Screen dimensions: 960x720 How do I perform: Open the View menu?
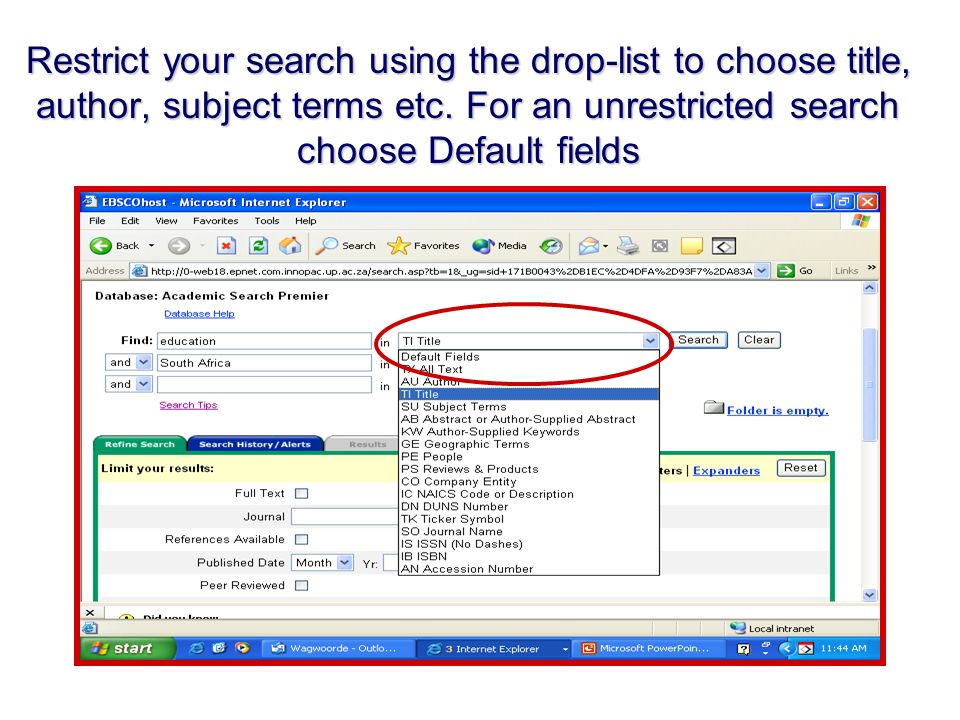[166, 221]
